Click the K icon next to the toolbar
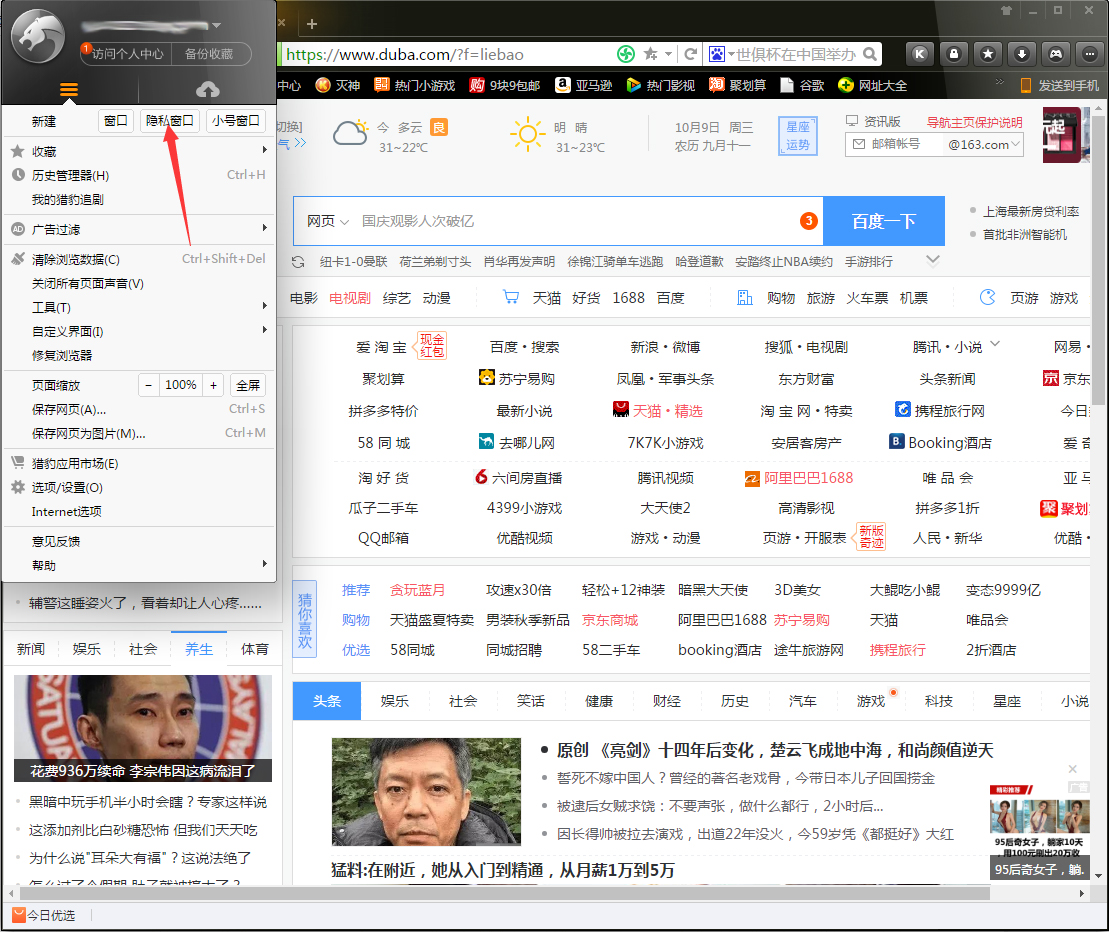The height and width of the screenshot is (932, 1109). pyautogui.click(x=919, y=54)
